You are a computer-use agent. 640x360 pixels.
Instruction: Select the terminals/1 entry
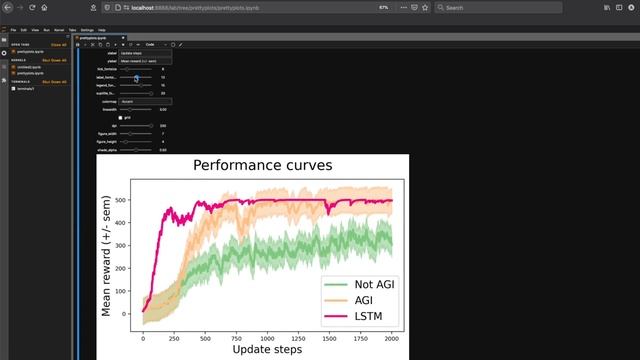tap(25, 89)
